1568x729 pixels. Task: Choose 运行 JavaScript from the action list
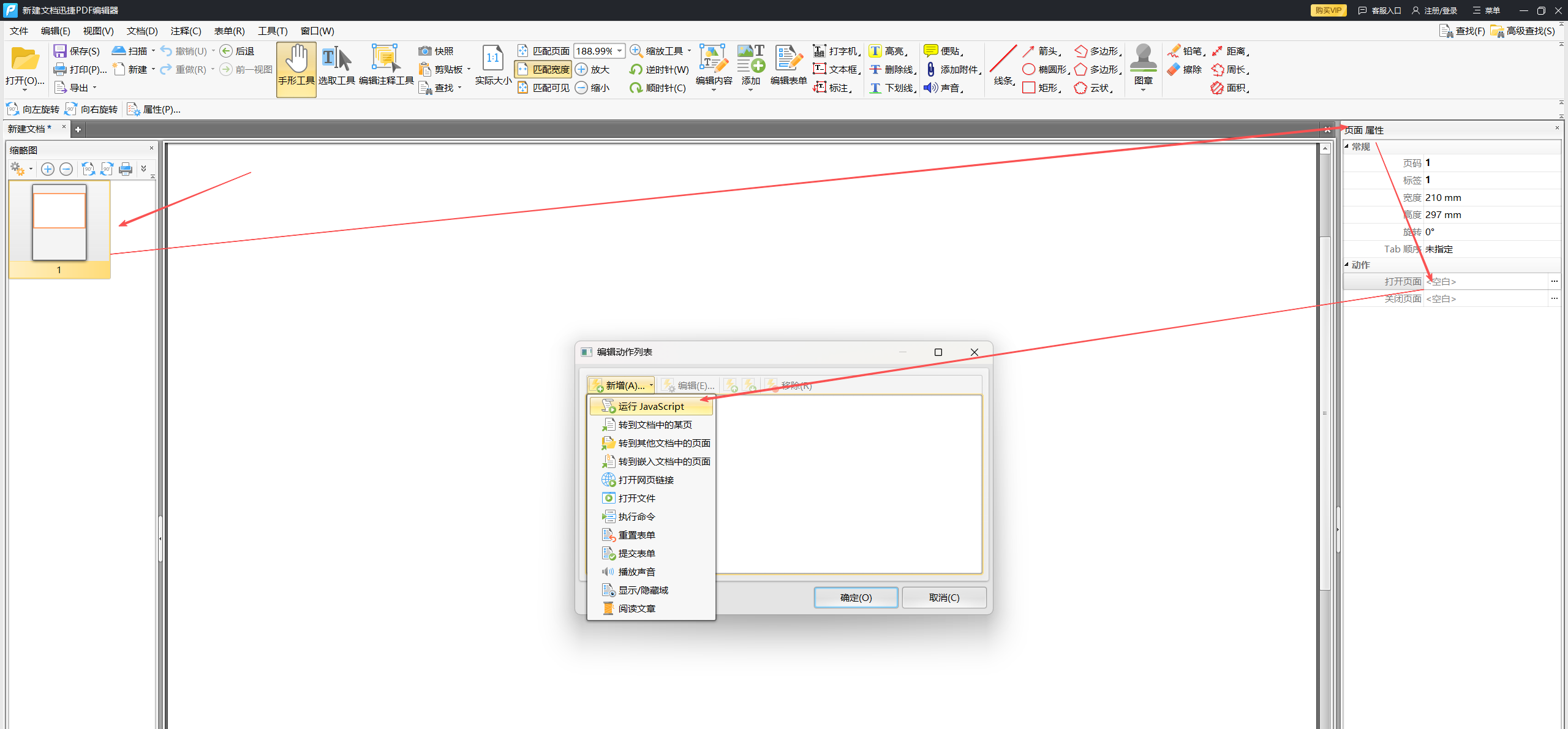pos(651,407)
